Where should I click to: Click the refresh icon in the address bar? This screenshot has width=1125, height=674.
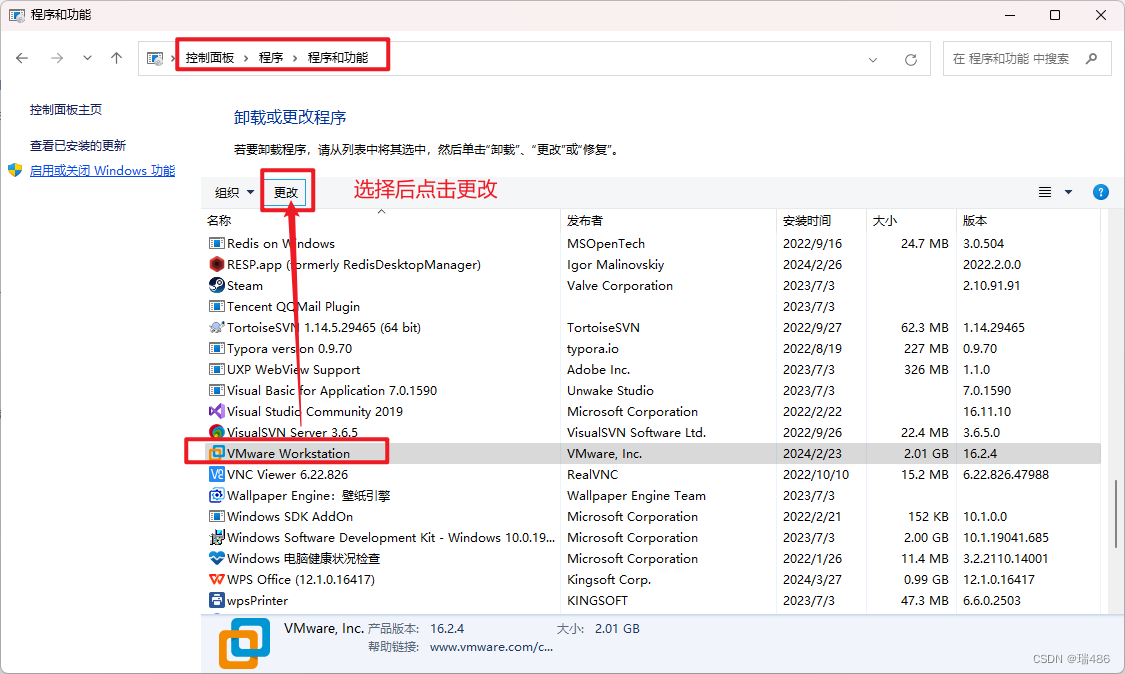(910, 60)
